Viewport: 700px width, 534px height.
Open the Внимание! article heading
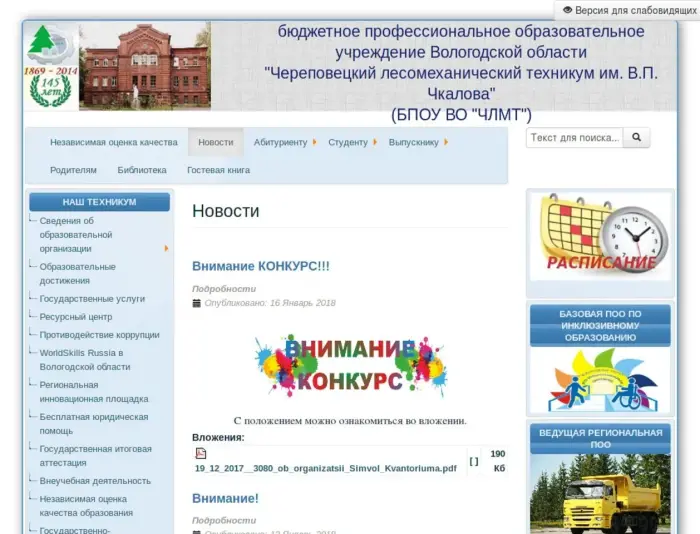225,498
